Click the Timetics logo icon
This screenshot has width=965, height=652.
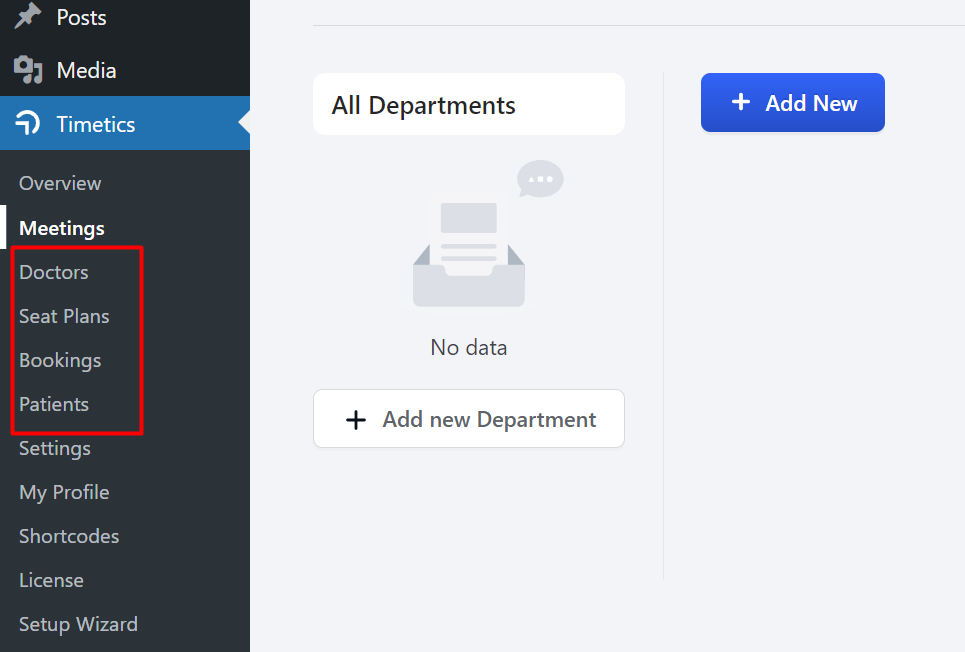28,123
